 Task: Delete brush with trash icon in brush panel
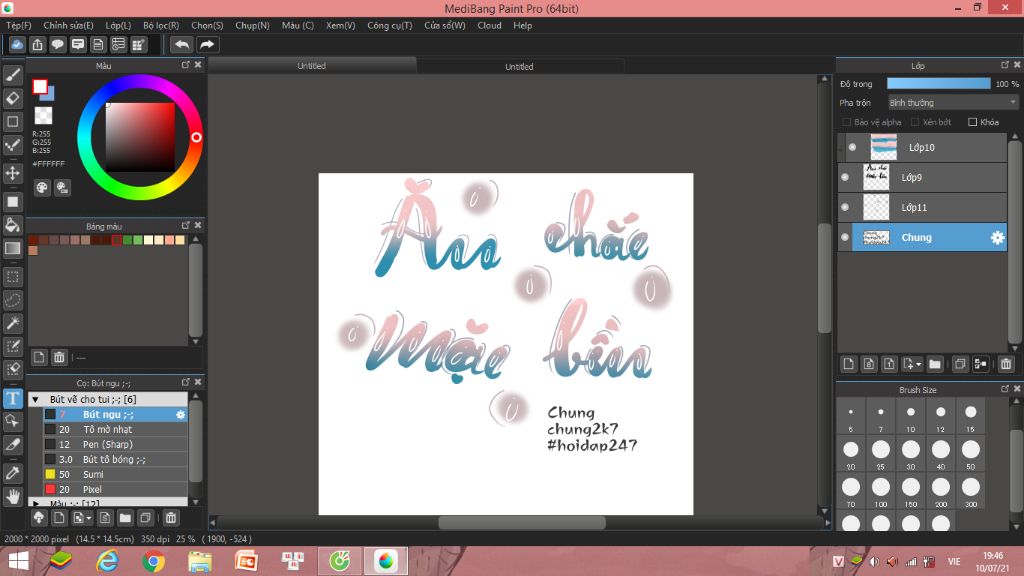[170, 518]
